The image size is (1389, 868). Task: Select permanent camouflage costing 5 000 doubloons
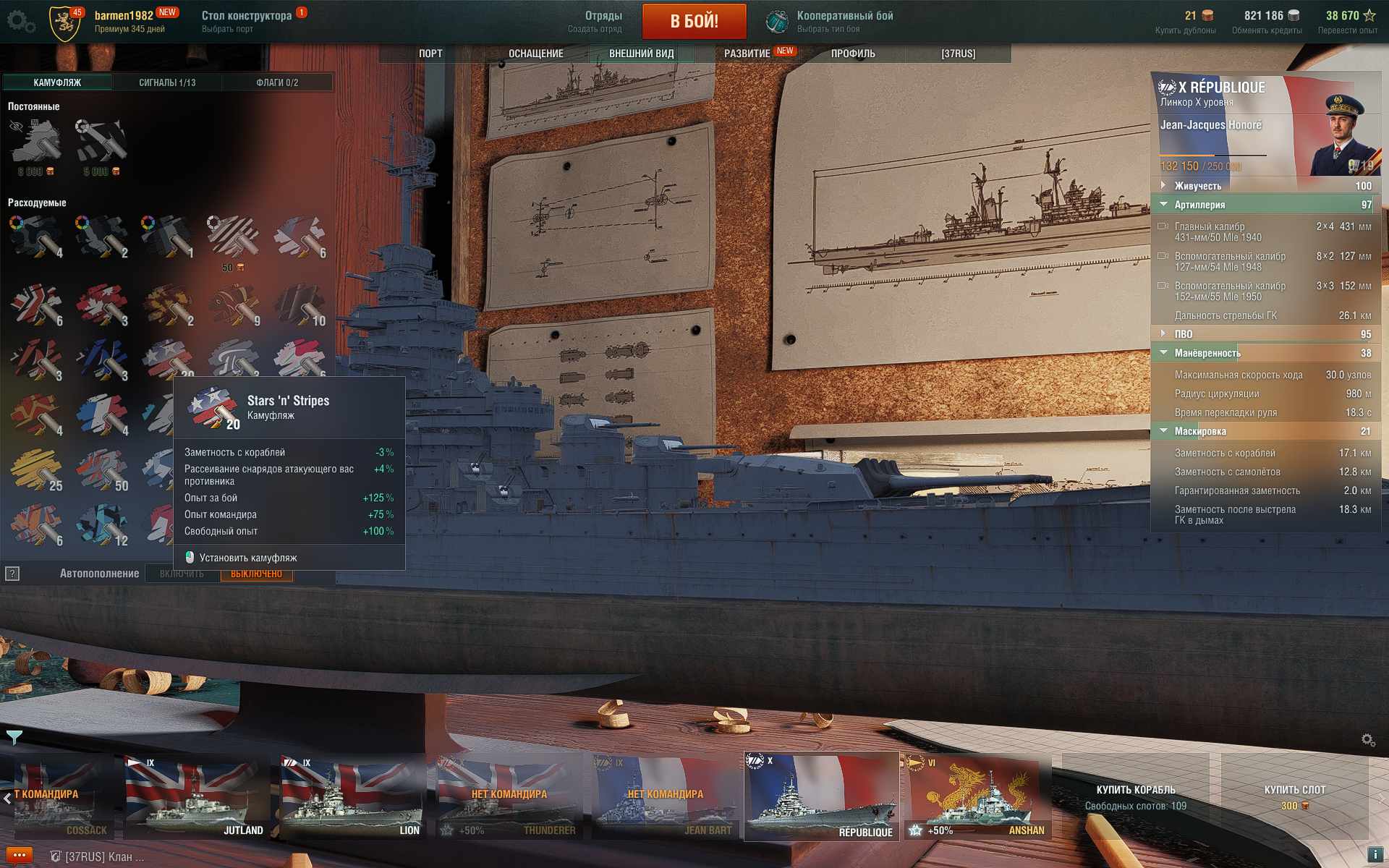coord(101,148)
